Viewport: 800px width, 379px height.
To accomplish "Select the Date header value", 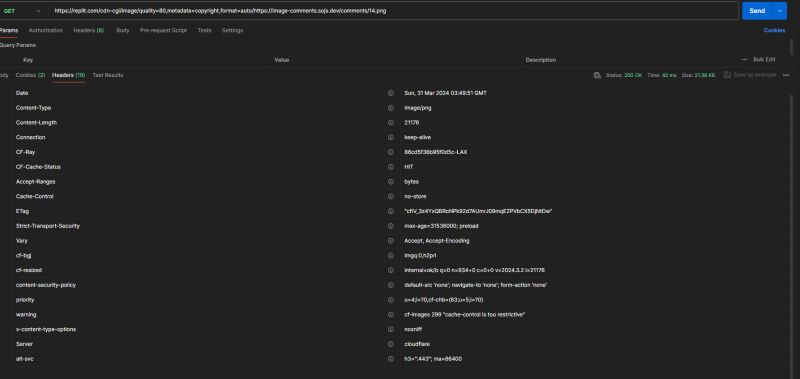I will (x=445, y=93).
